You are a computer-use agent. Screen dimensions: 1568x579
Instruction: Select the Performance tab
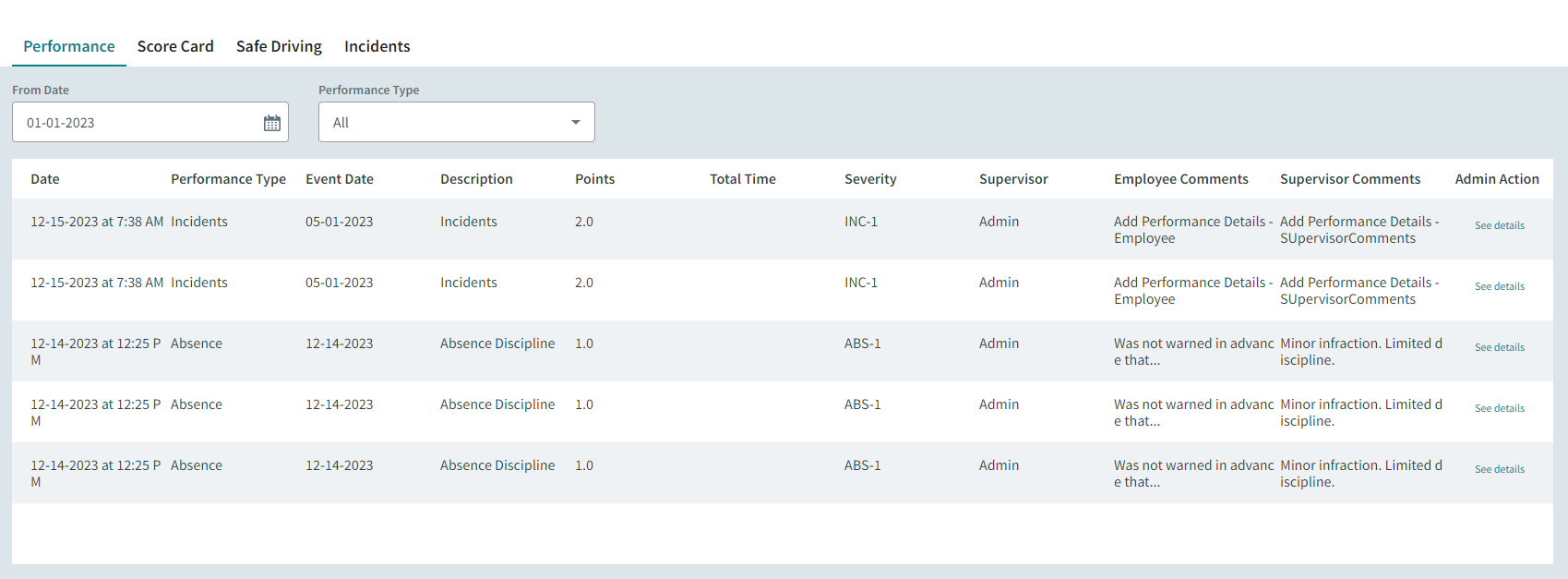[x=69, y=46]
